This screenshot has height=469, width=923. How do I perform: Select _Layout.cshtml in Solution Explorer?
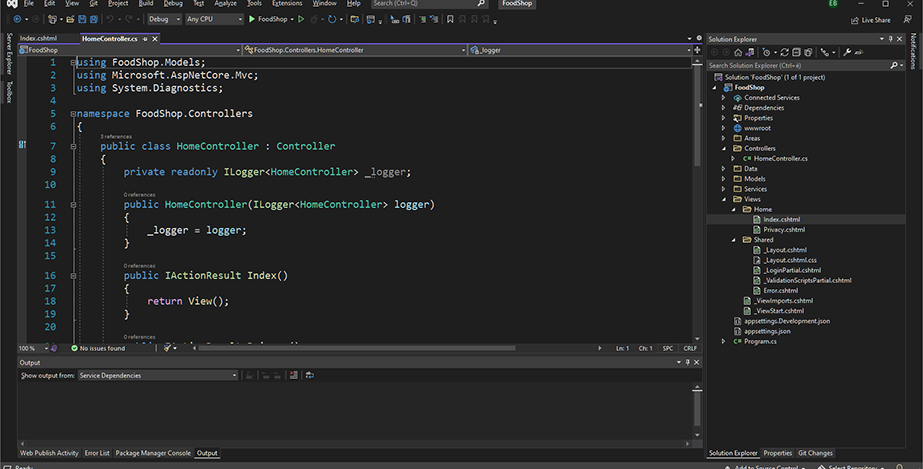[x=785, y=250]
